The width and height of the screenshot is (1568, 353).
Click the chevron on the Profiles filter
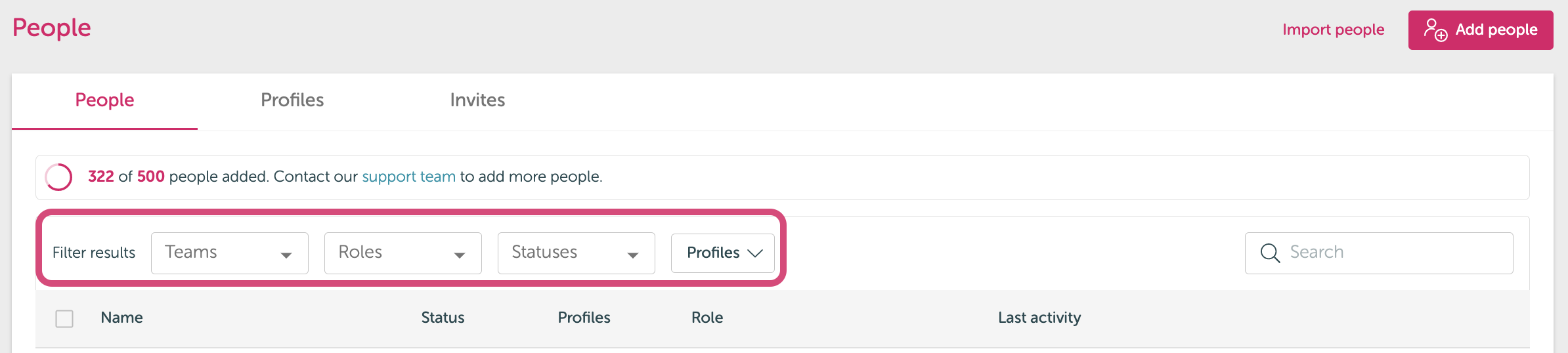(755, 253)
